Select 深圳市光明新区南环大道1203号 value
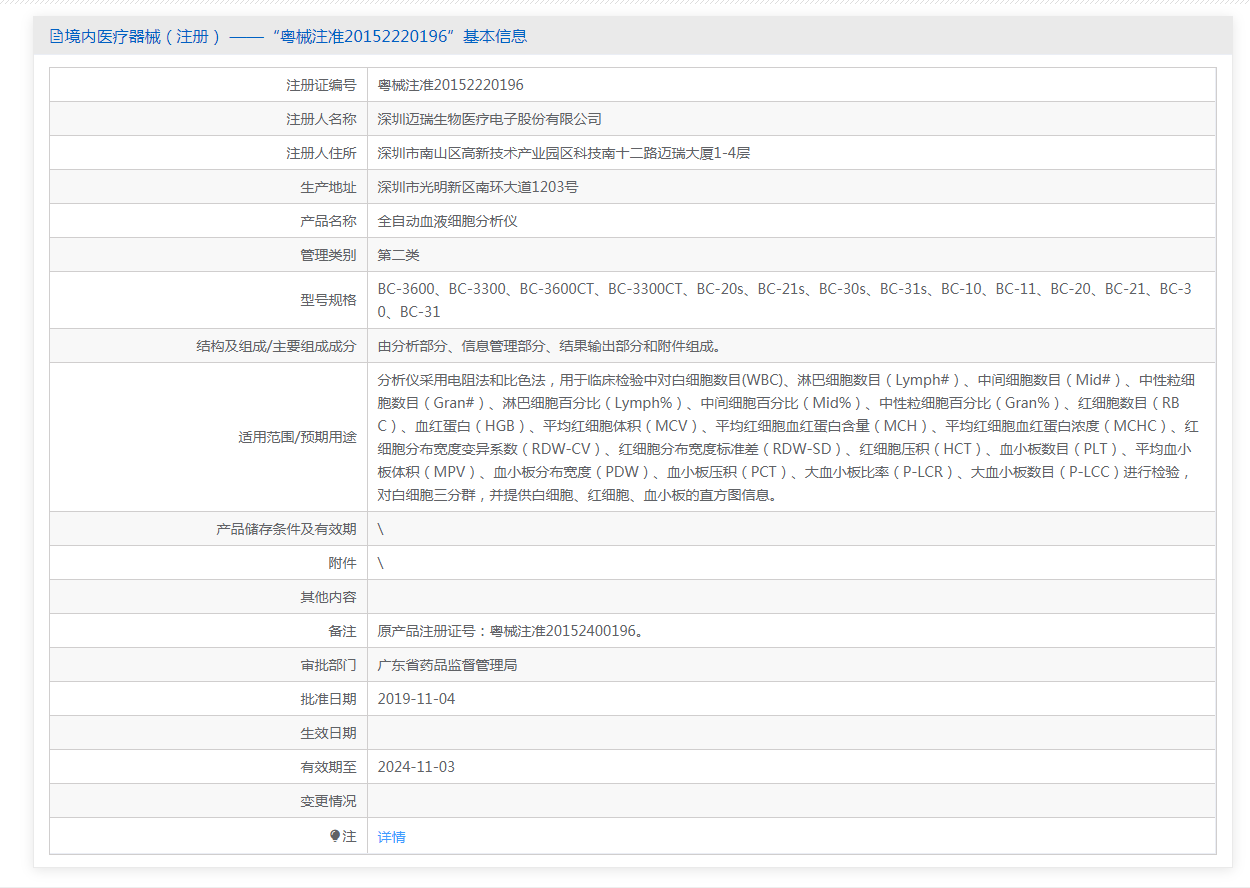1250x888 pixels. [478, 187]
